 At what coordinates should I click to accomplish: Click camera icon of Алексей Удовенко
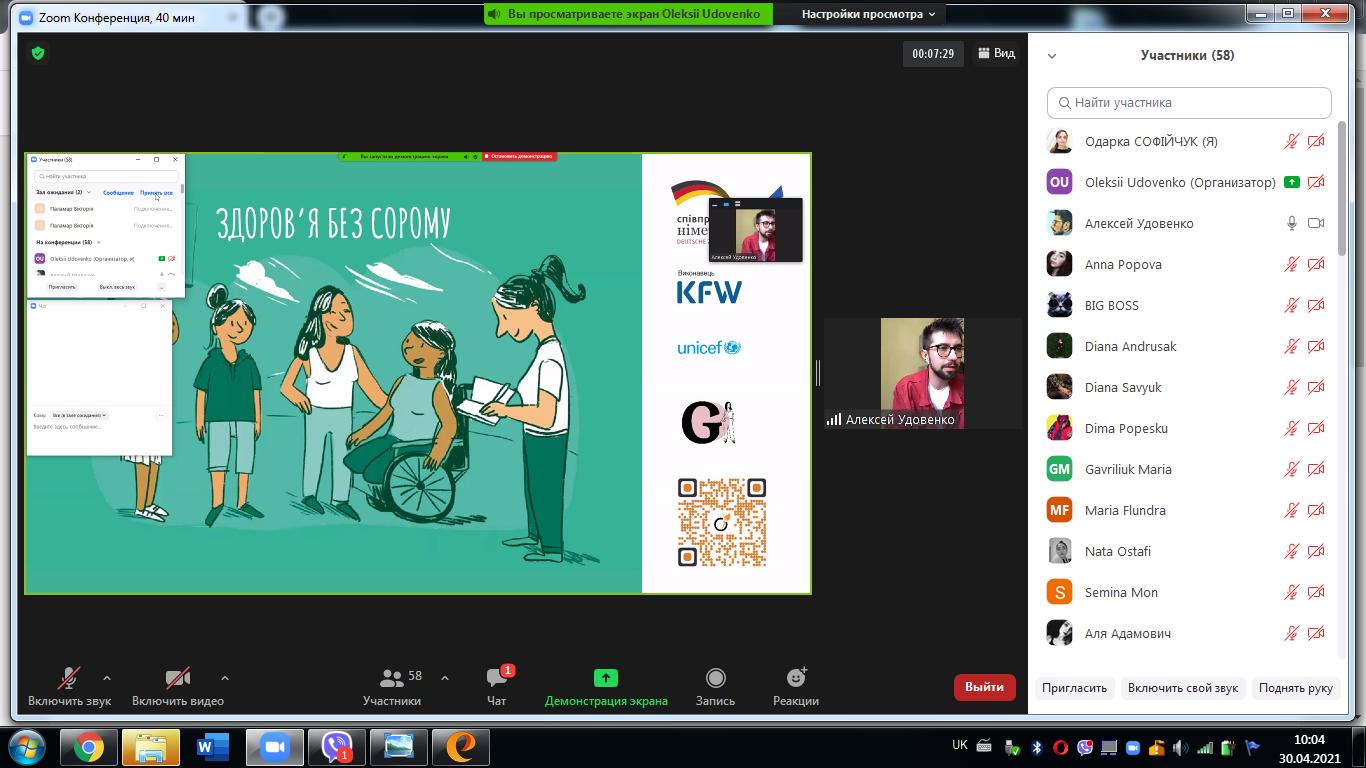(1316, 223)
